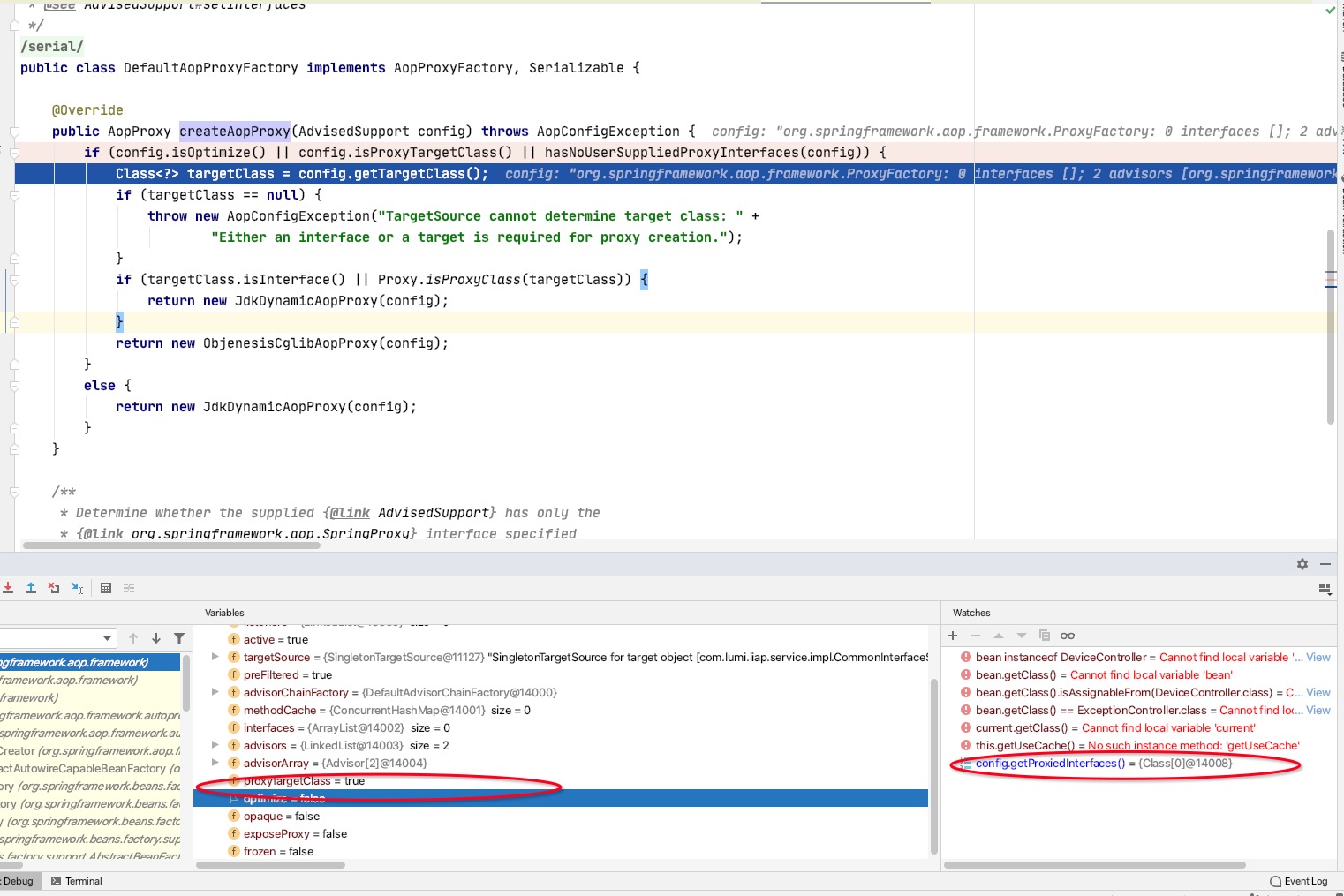Click the editor vertical scrollbar thumb
The width and height of the screenshot is (1344, 896).
coord(1330,327)
